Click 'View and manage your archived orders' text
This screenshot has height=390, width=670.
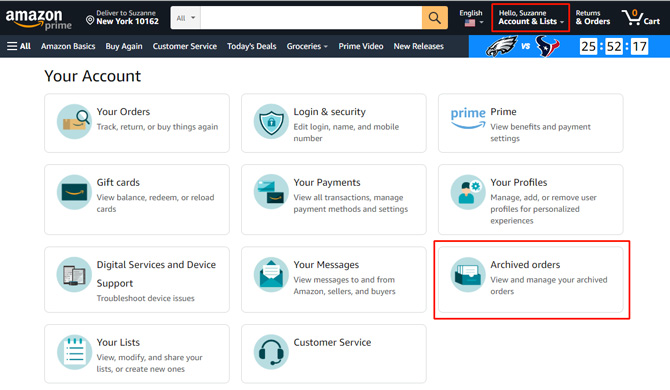[x=549, y=285]
